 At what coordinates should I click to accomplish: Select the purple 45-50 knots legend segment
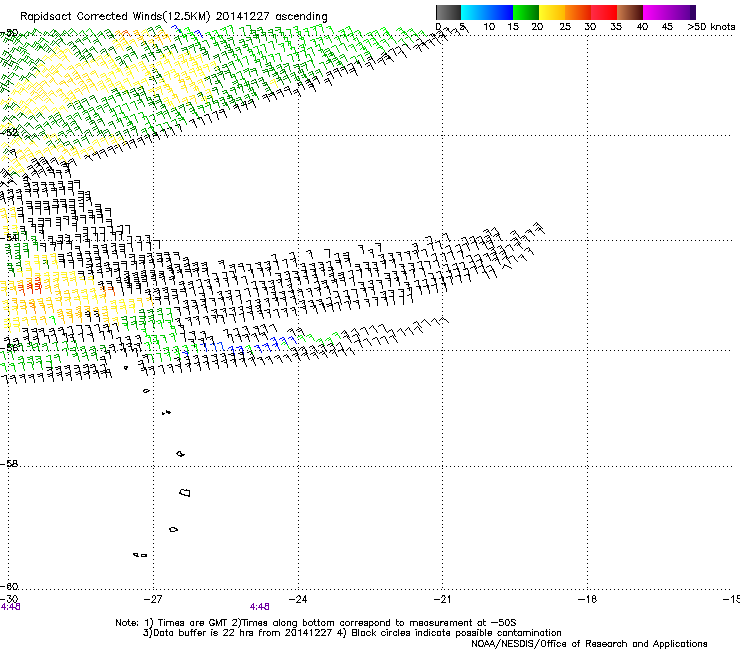tap(682, 12)
